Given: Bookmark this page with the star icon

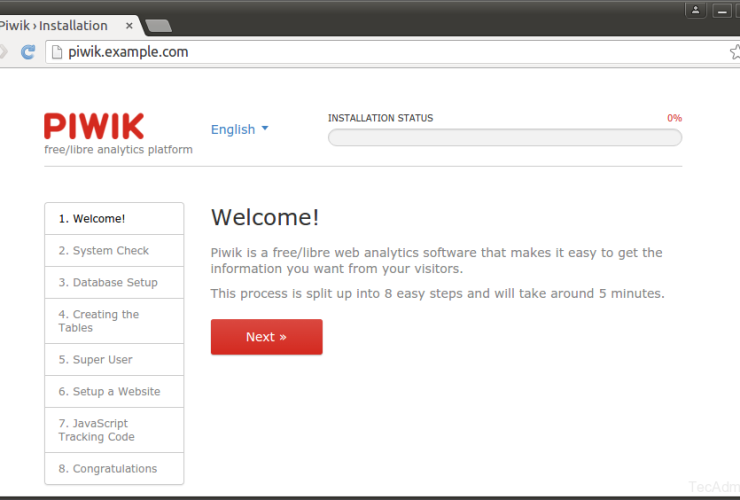Looking at the screenshot, I should (734, 52).
